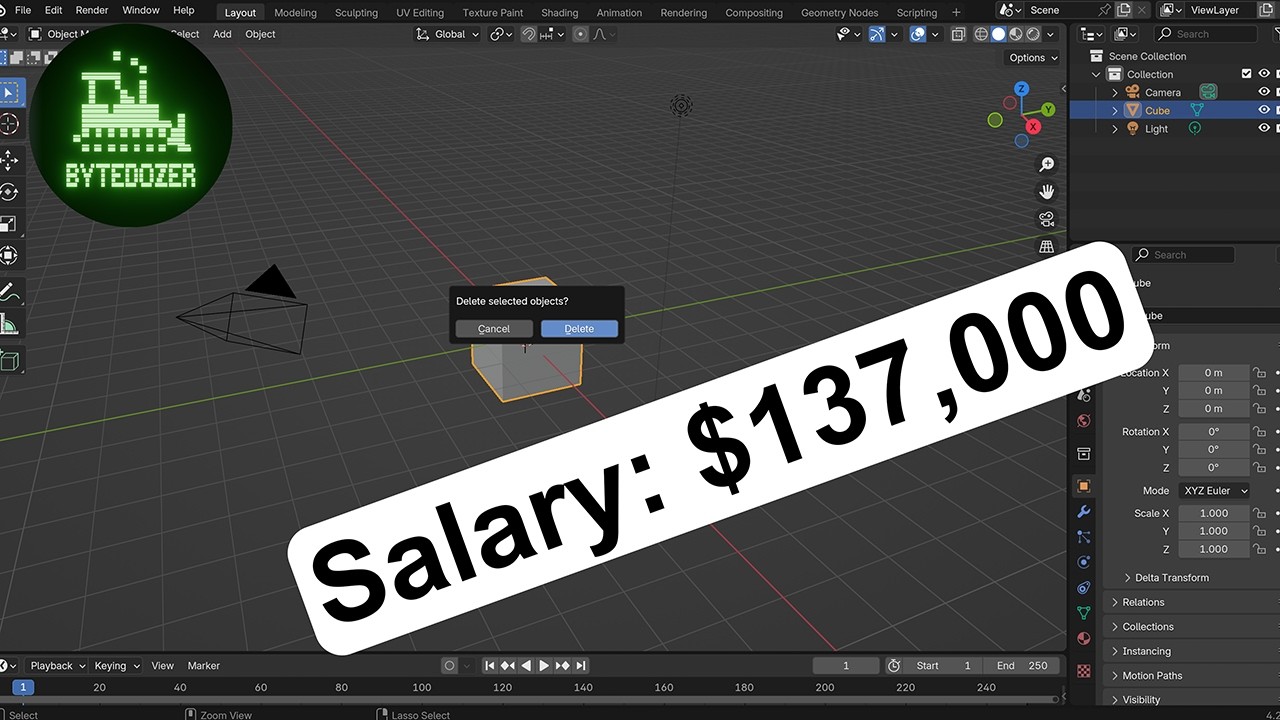Open the World properties tab
1280x720 pixels.
(1083, 421)
